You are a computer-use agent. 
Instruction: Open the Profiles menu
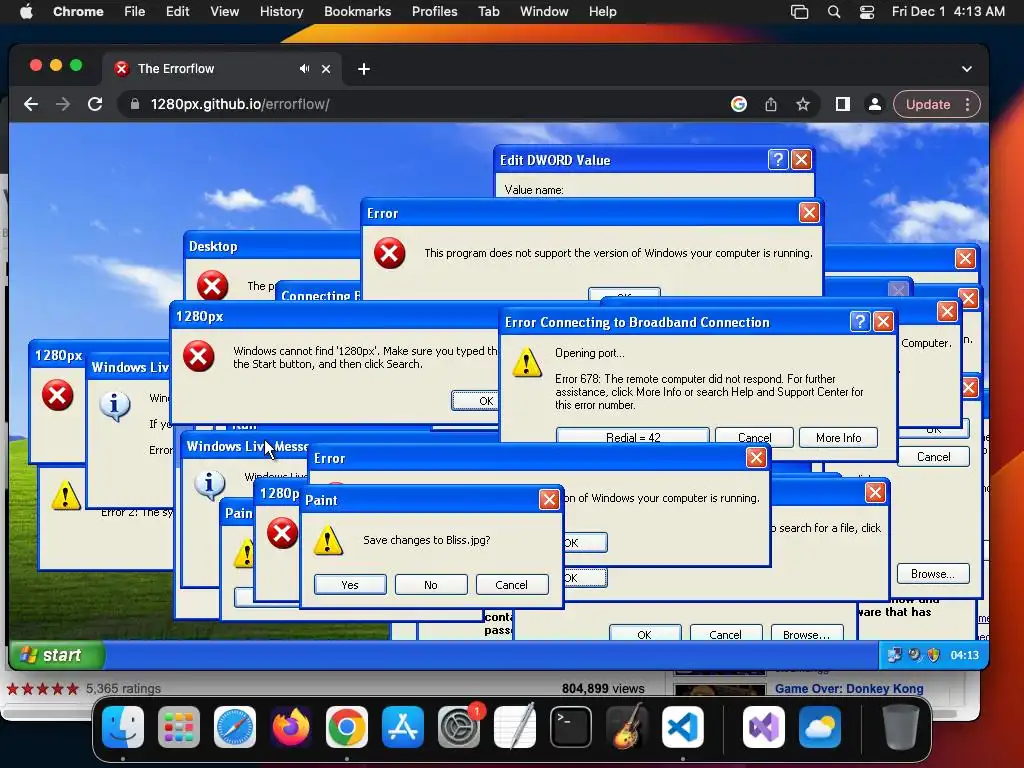[434, 12]
